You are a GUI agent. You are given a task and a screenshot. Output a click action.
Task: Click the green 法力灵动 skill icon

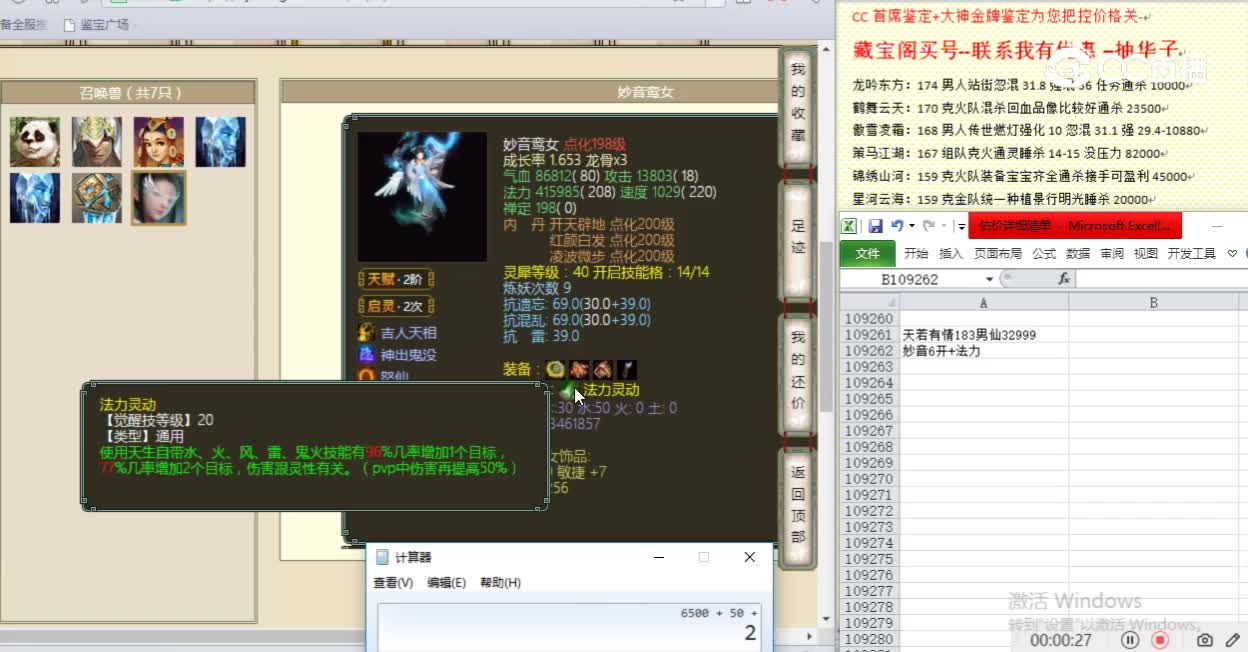pyautogui.click(x=569, y=390)
